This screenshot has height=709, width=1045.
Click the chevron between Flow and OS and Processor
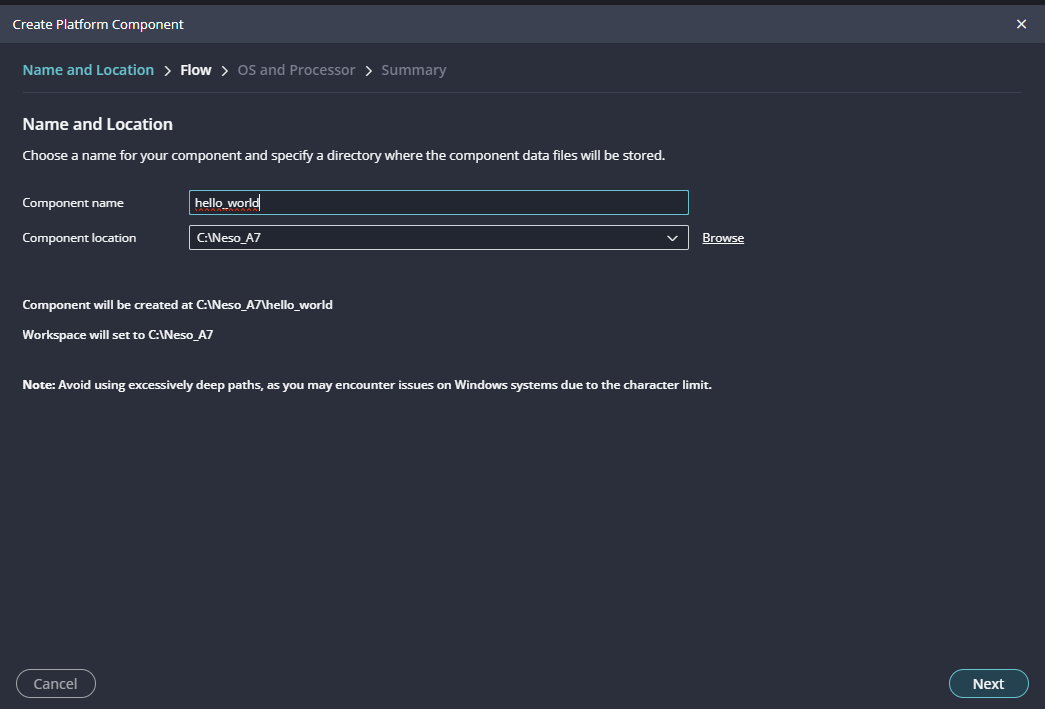[225, 71]
